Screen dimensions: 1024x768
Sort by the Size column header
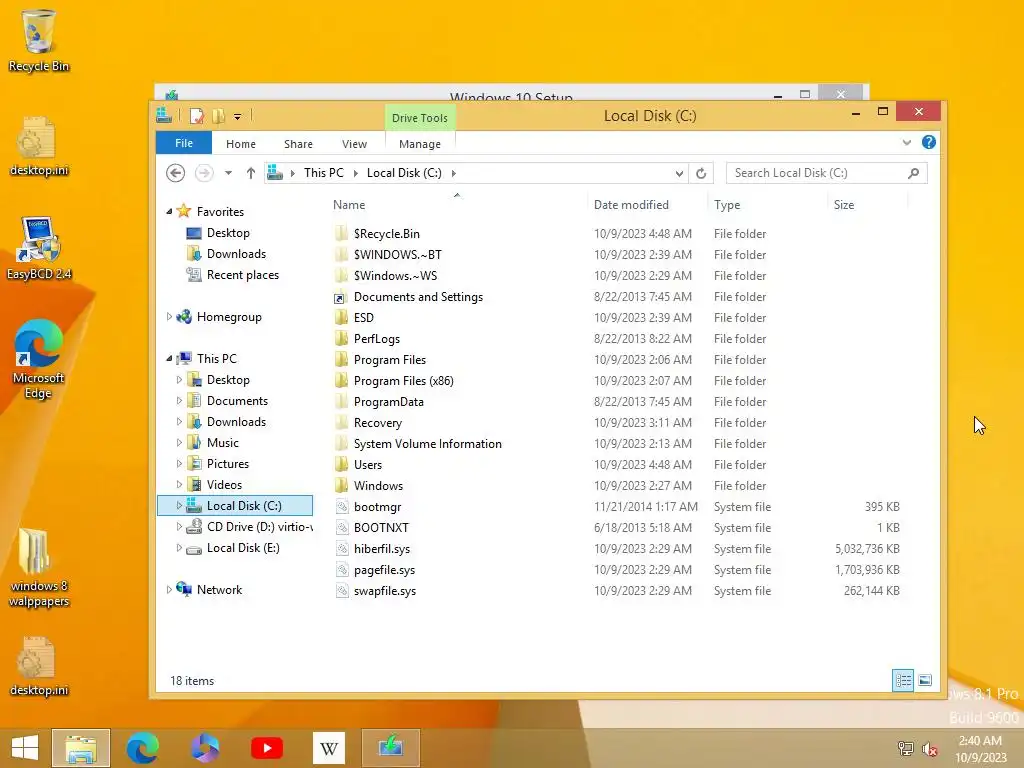[x=867, y=205]
